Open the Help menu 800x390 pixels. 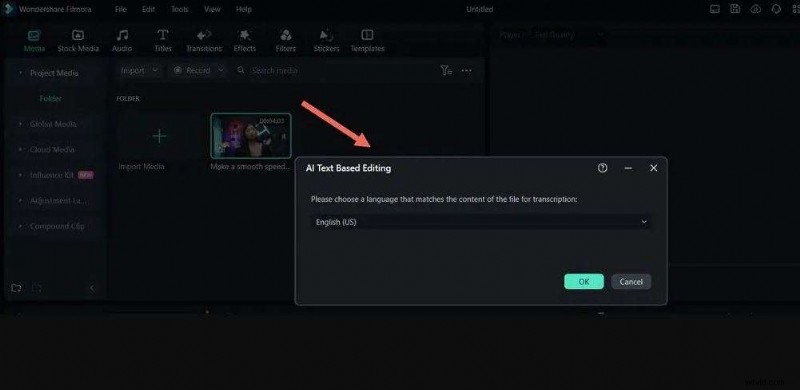pos(244,9)
